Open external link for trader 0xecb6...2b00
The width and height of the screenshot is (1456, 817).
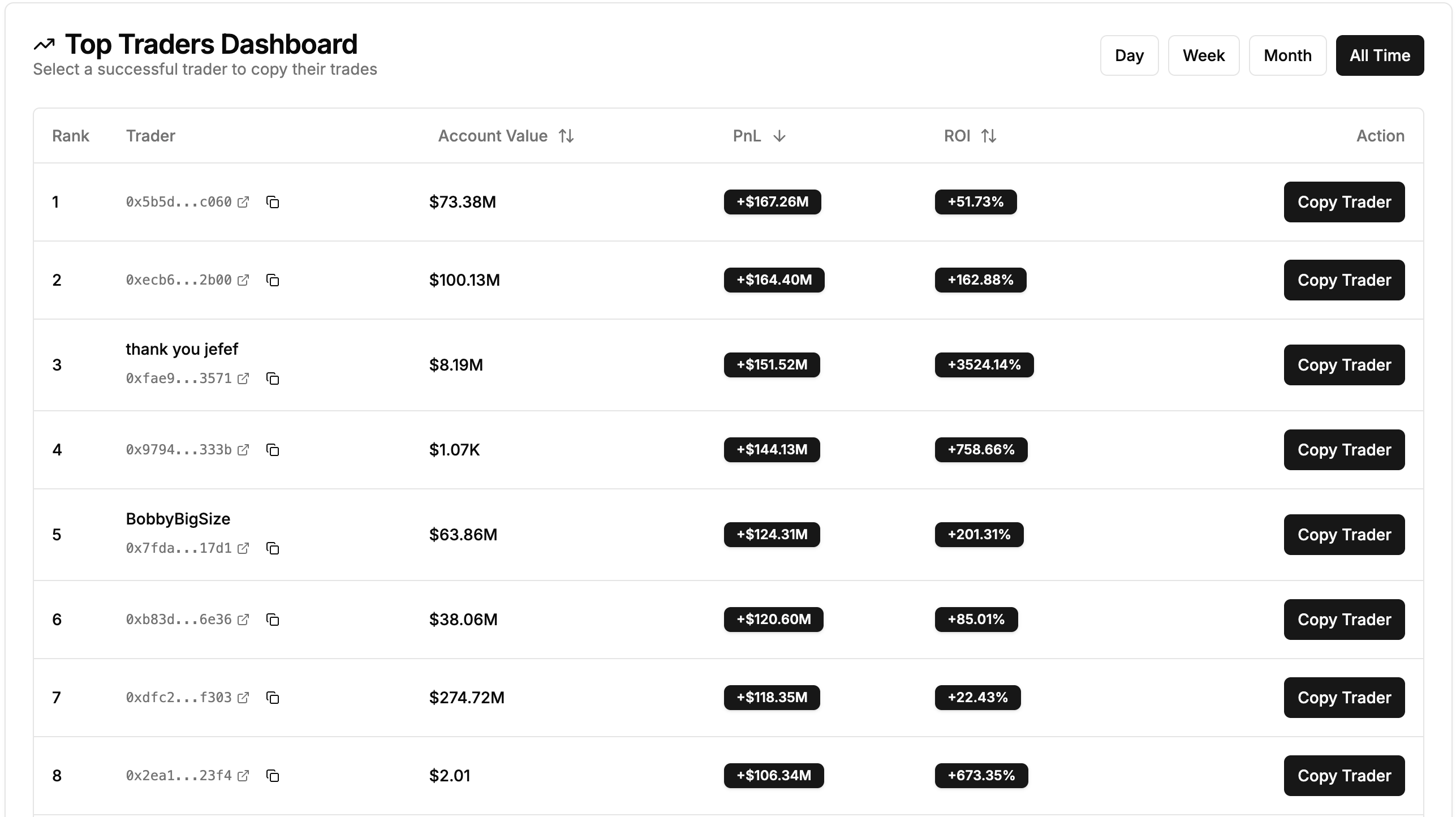click(x=243, y=279)
